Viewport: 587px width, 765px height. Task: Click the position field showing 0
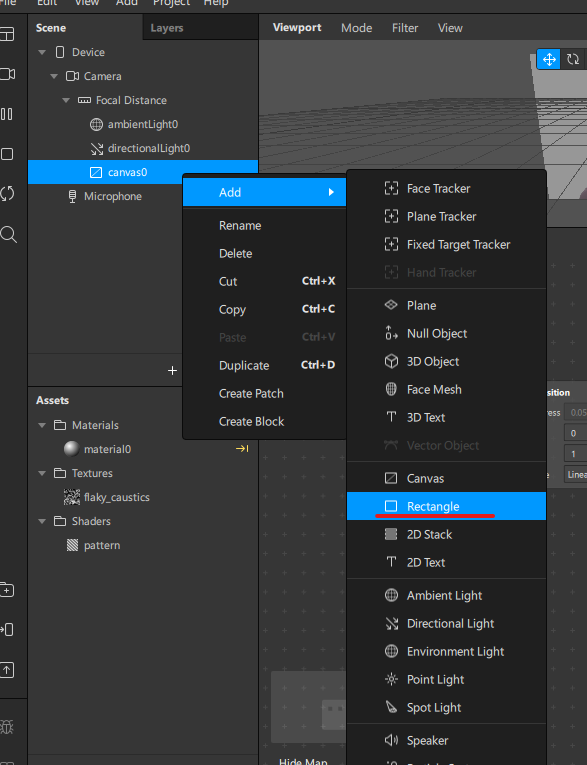[575, 433]
